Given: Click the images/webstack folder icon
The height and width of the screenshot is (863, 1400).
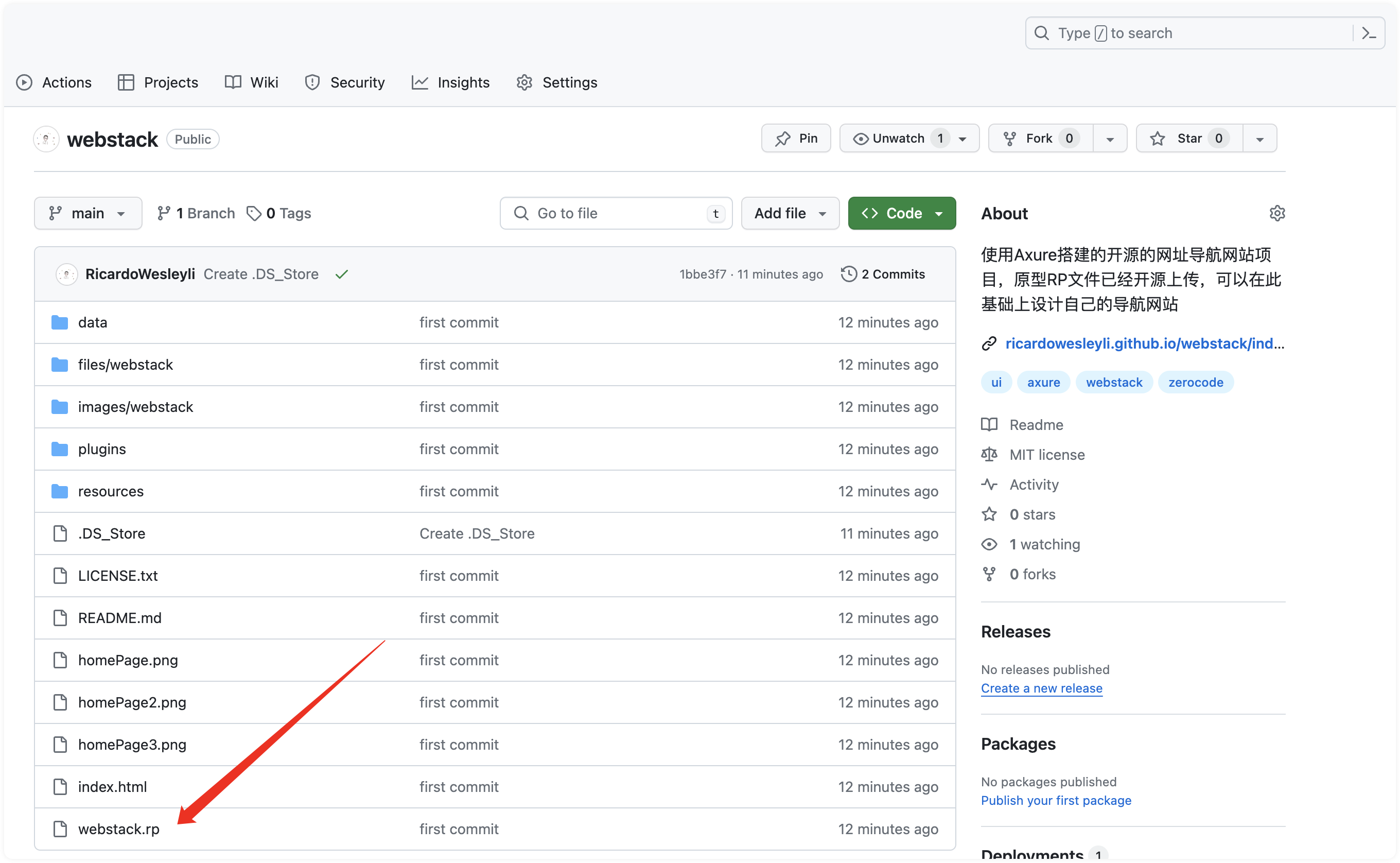Looking at the screenshot, I should pos(59,407).
